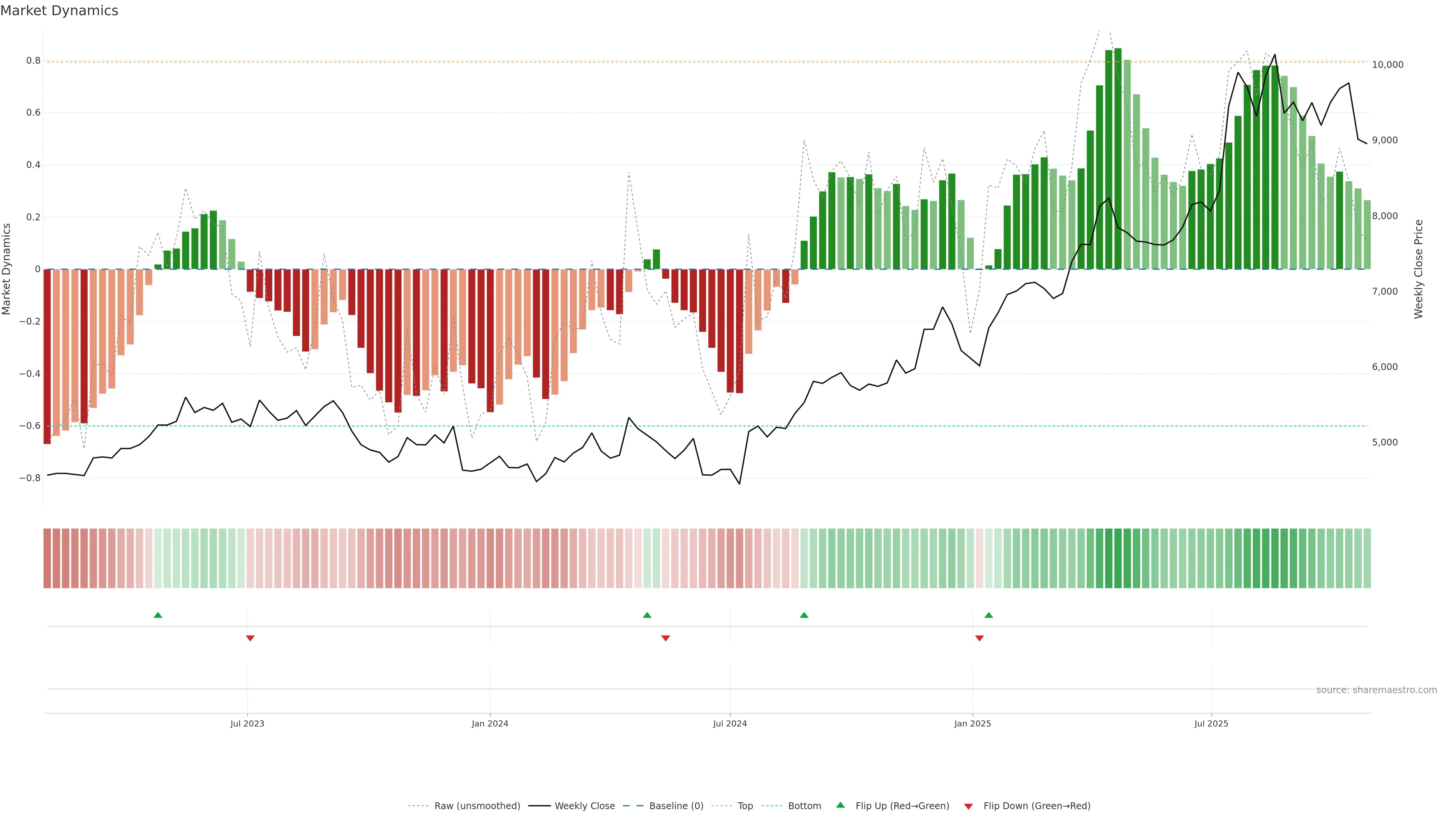Image resolution: width=1456 pixels, height=819 pixels.
Task: Click the first green Flip Up triangle marker
Action: click(158, 615)
